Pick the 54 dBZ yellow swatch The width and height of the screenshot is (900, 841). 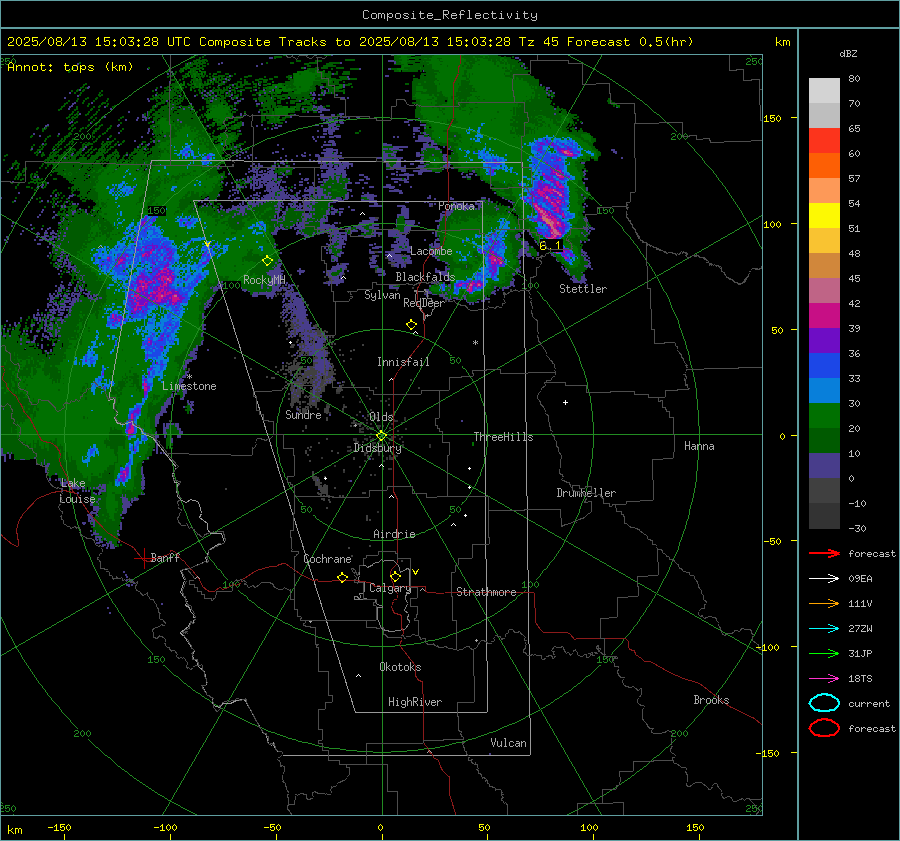[824, 215]
